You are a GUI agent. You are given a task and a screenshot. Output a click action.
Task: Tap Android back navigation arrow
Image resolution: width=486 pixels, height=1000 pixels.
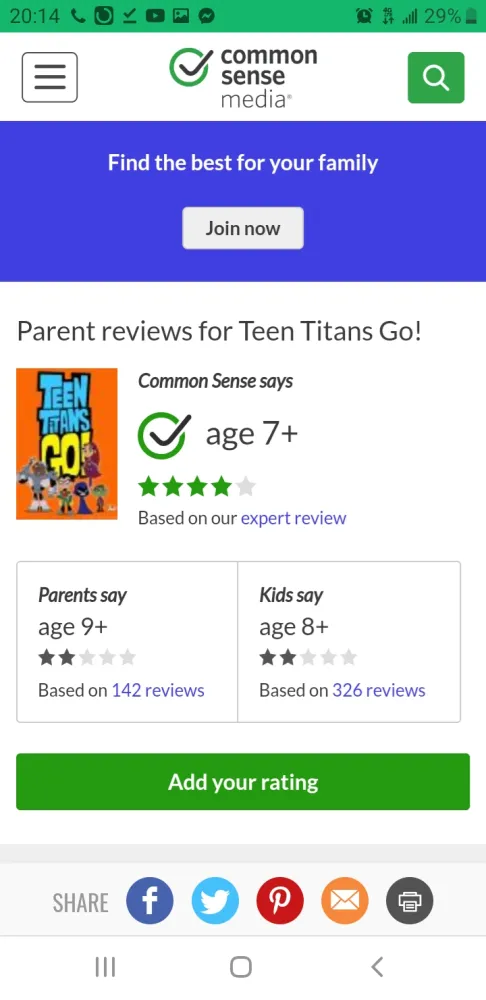378,967
